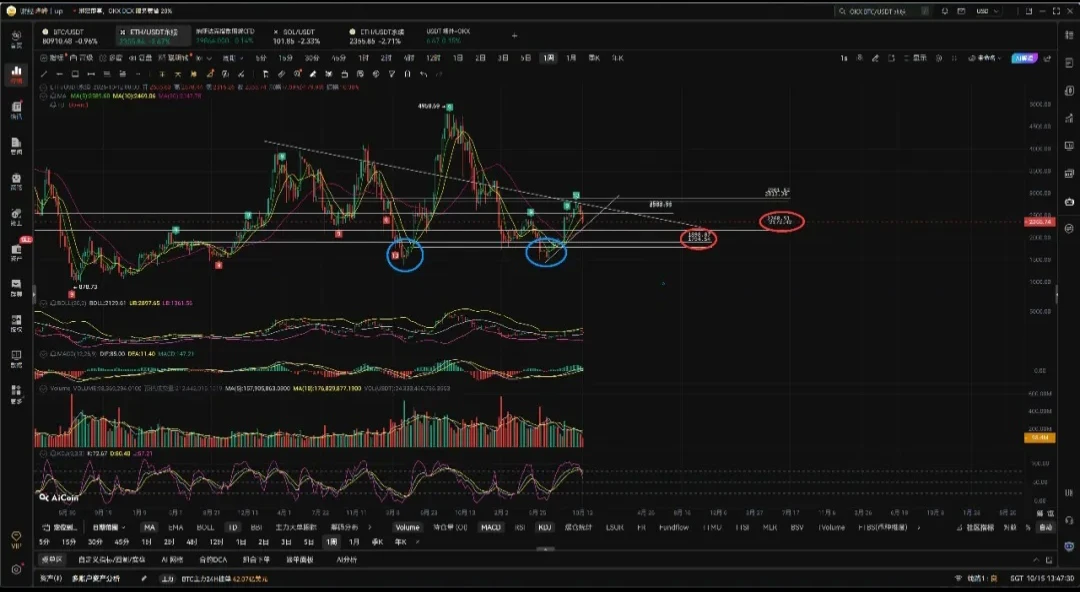Toggle the MACD indicator button
Viewport: 1080px width, 592px height.
(491, 527)
